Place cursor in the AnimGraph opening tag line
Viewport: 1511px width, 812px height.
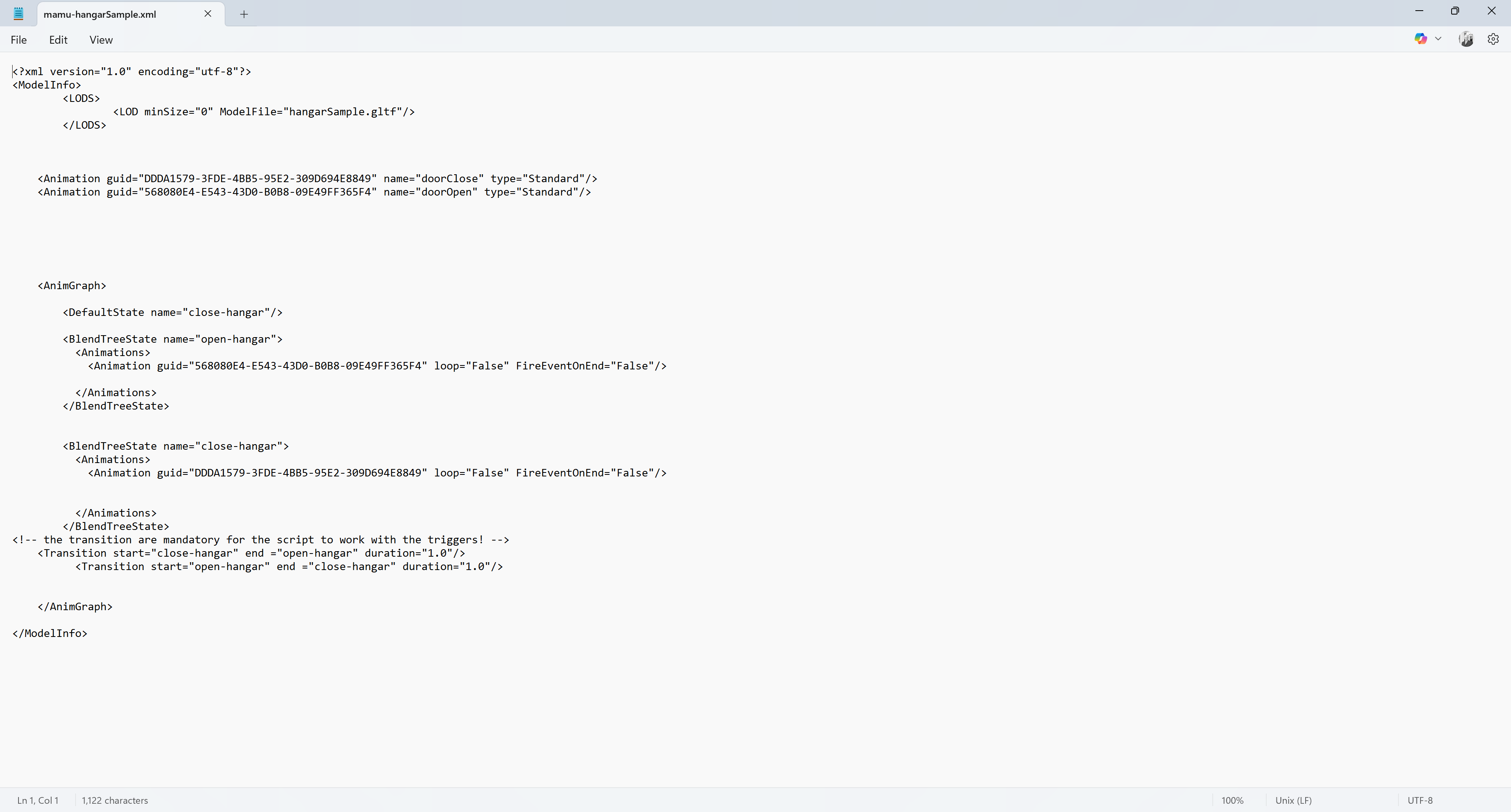coord(72,286)
